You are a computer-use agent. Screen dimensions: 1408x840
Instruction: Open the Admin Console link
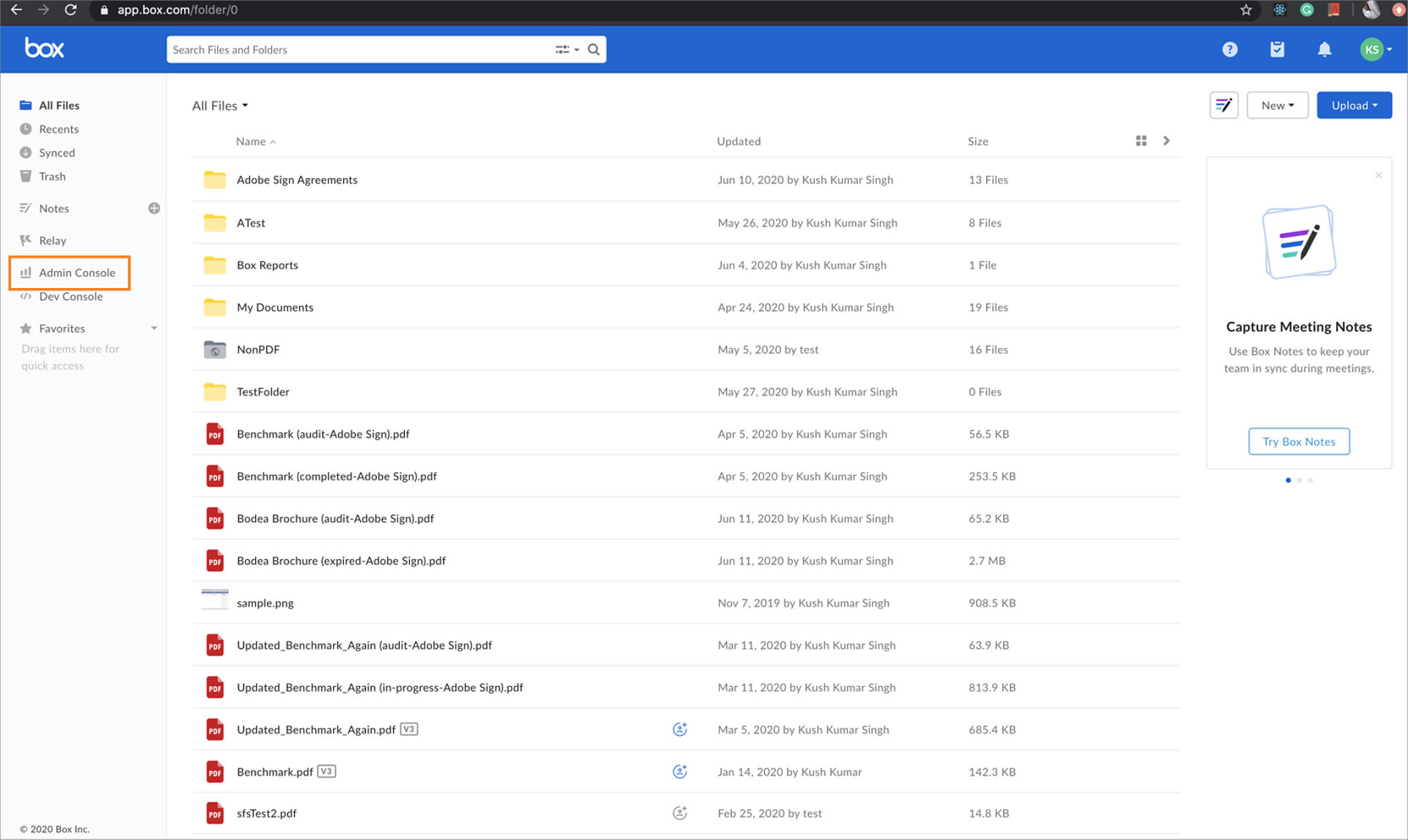click(x=70, y=273)
